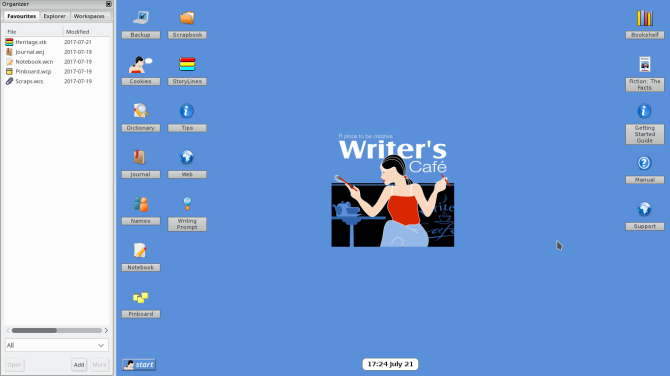The image size is (670, 376).
Task: Click the More button in Organizer
Action: coord(99,364)
